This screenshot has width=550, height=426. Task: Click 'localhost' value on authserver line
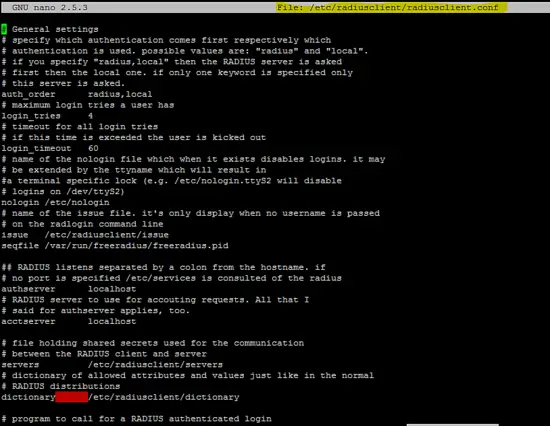pyautogui.click(x=112, y=289)
